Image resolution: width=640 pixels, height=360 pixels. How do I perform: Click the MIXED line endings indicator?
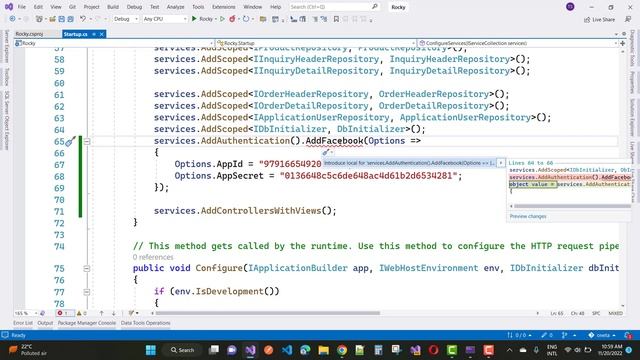(616, 313)
